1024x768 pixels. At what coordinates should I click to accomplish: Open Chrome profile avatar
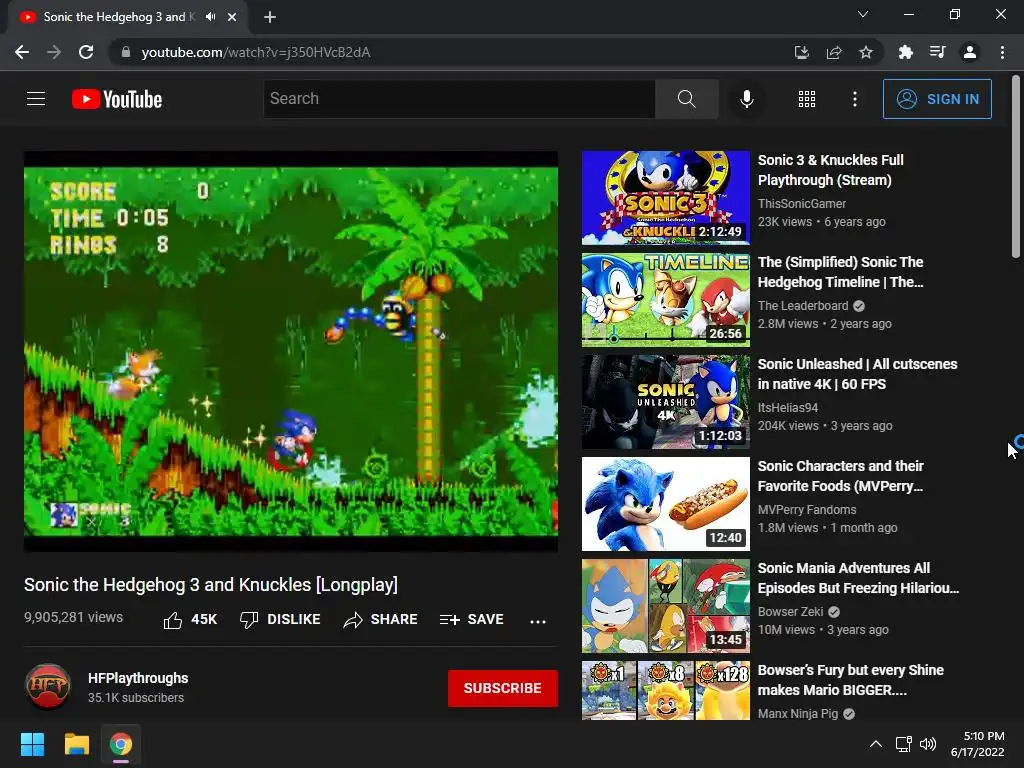(x=970, y=52)
